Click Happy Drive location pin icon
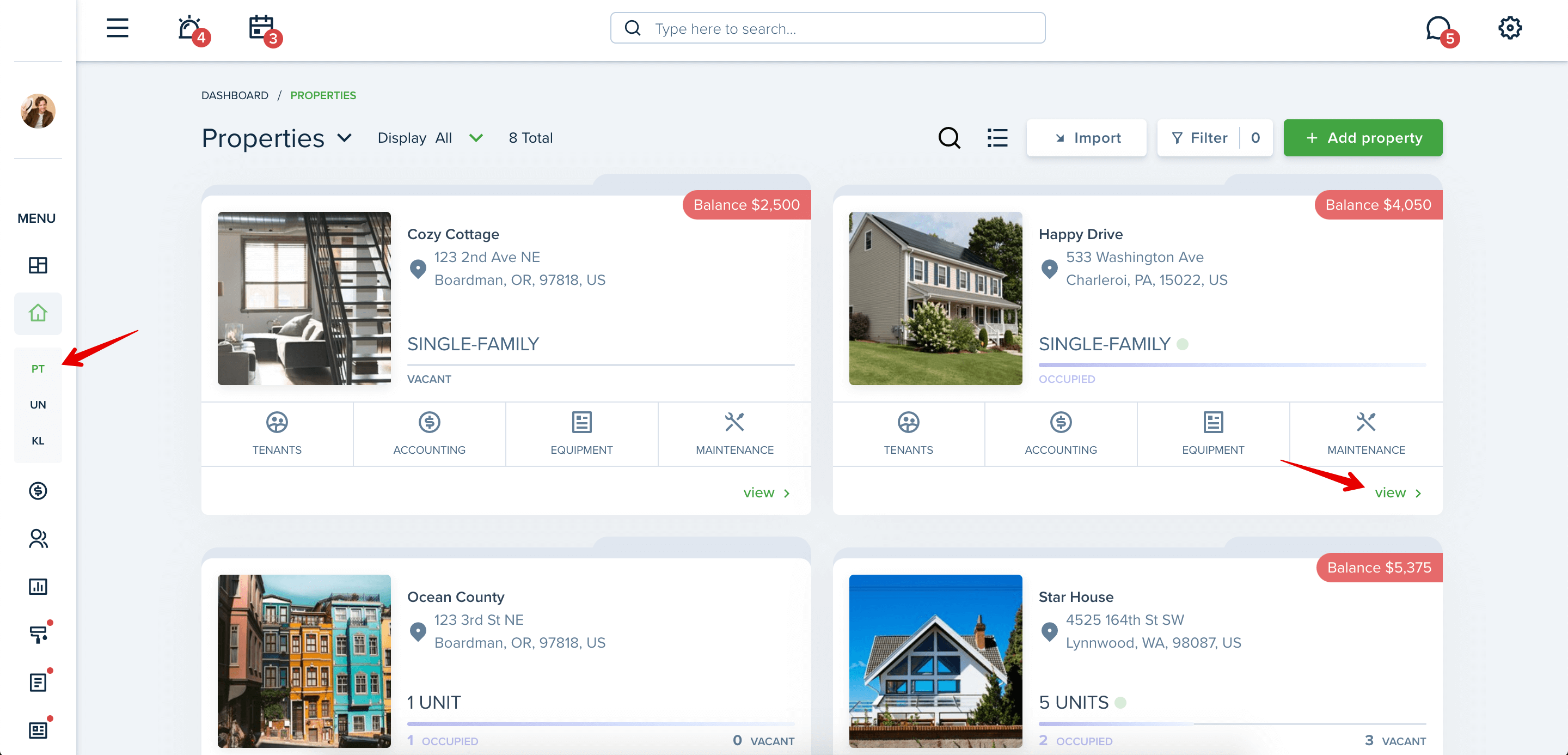The image size is (1568, 755). (1049, 269)
